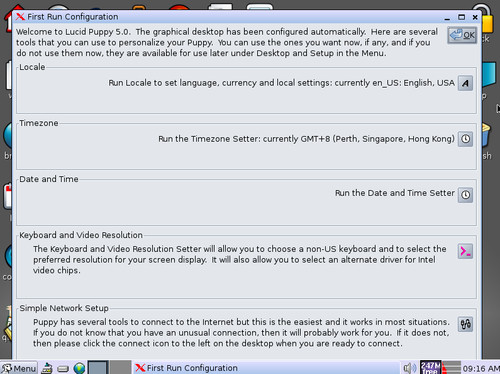
Task: Click the show desktop tray icon
Action: [x=47, y=368]
